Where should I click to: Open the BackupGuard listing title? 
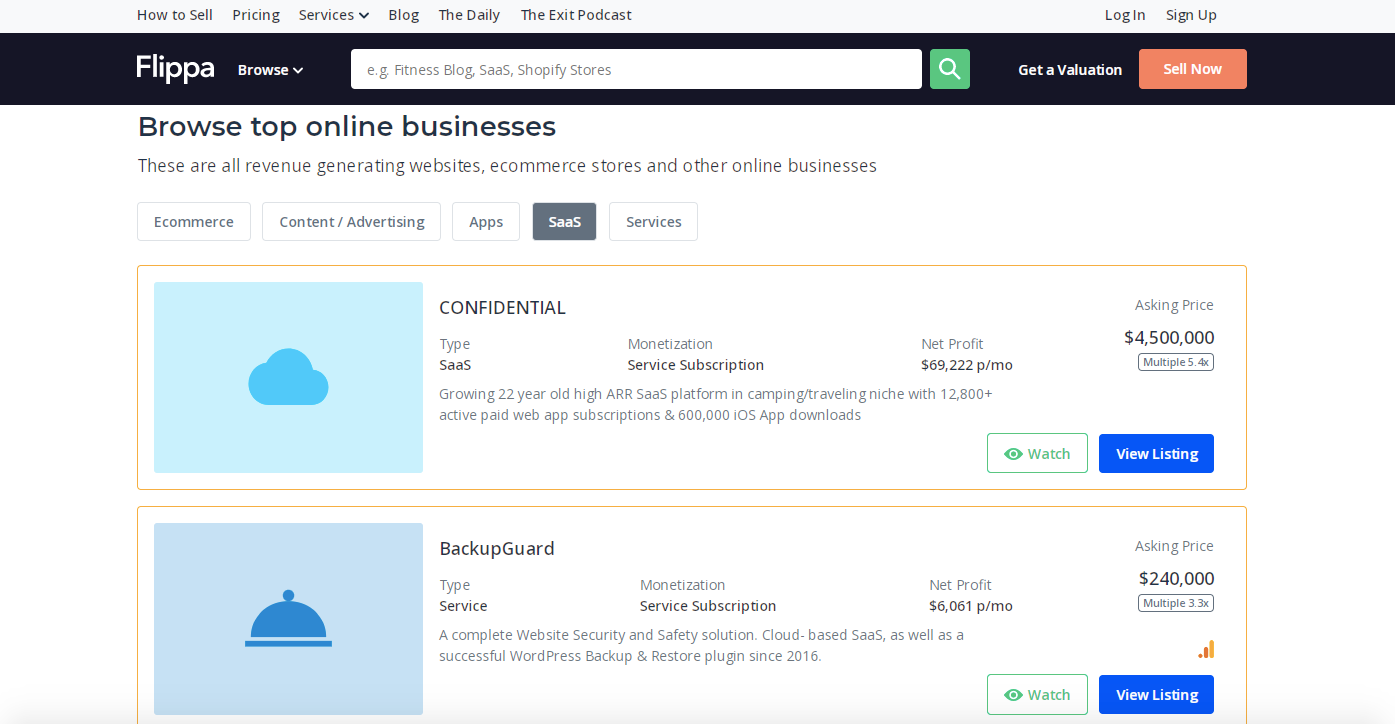coord(497,549)
